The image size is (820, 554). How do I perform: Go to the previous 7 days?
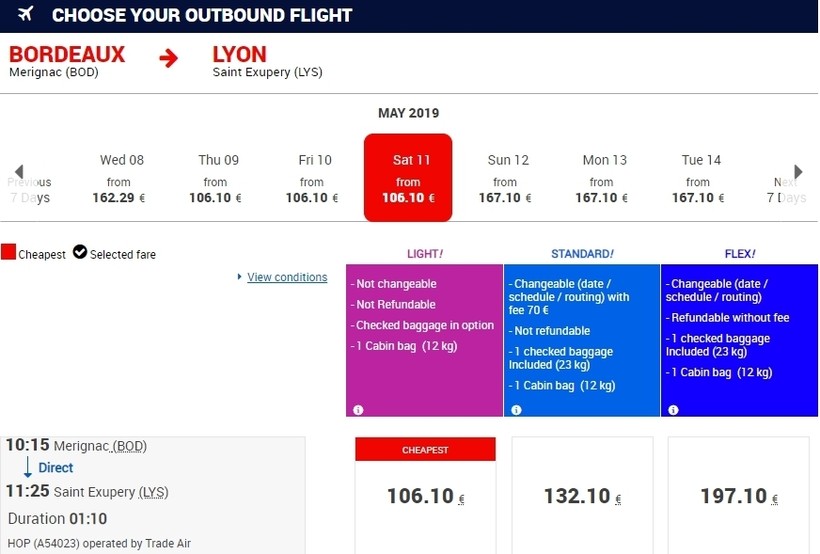click(19, 172)
